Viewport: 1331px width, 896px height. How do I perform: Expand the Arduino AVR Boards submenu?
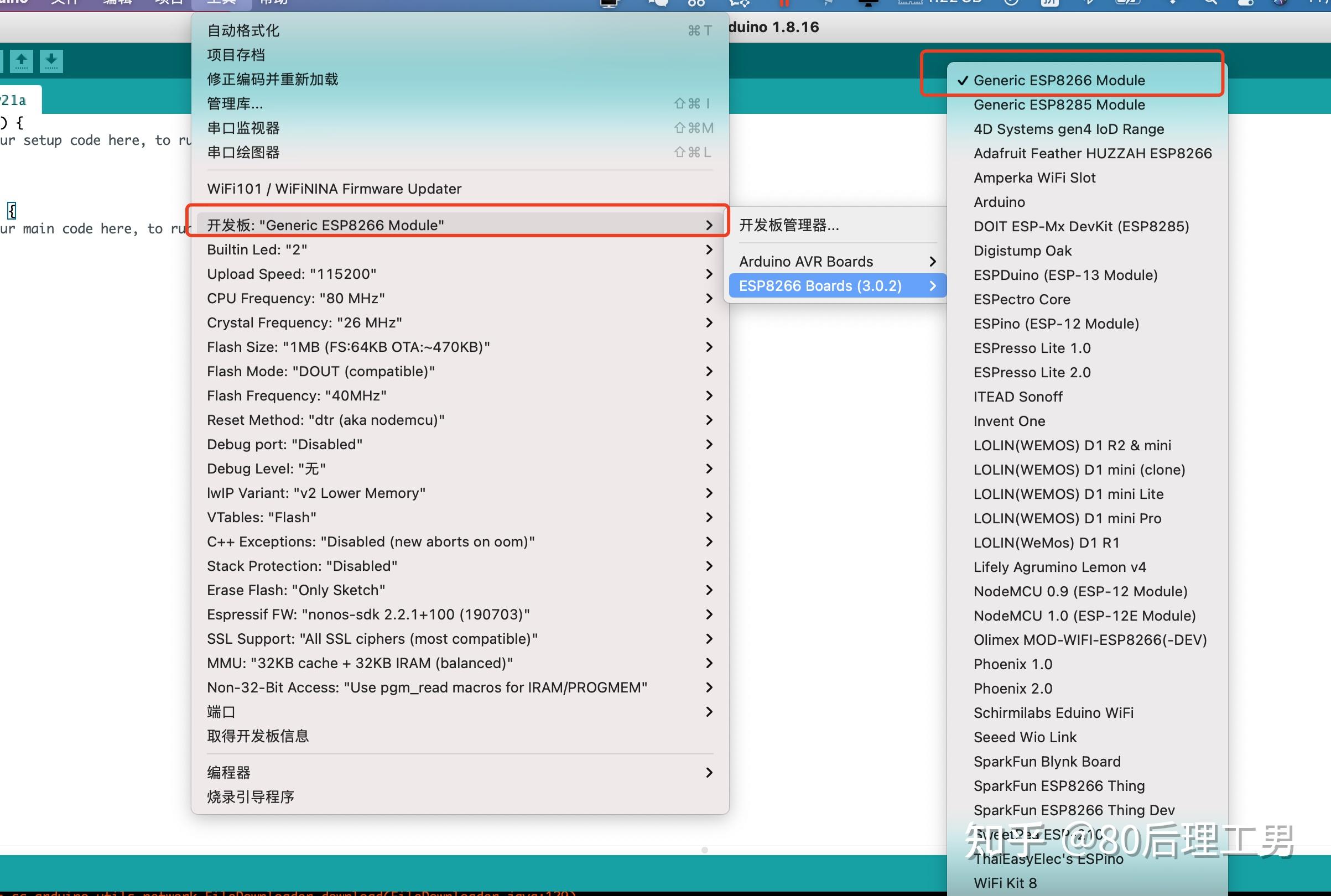[807, 261]
